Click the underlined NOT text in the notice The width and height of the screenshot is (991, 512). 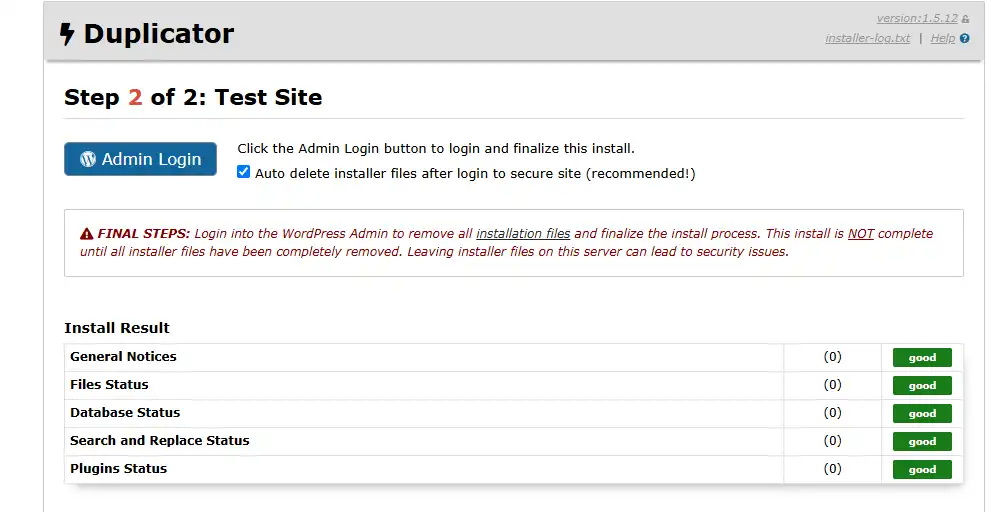[861, 233]
